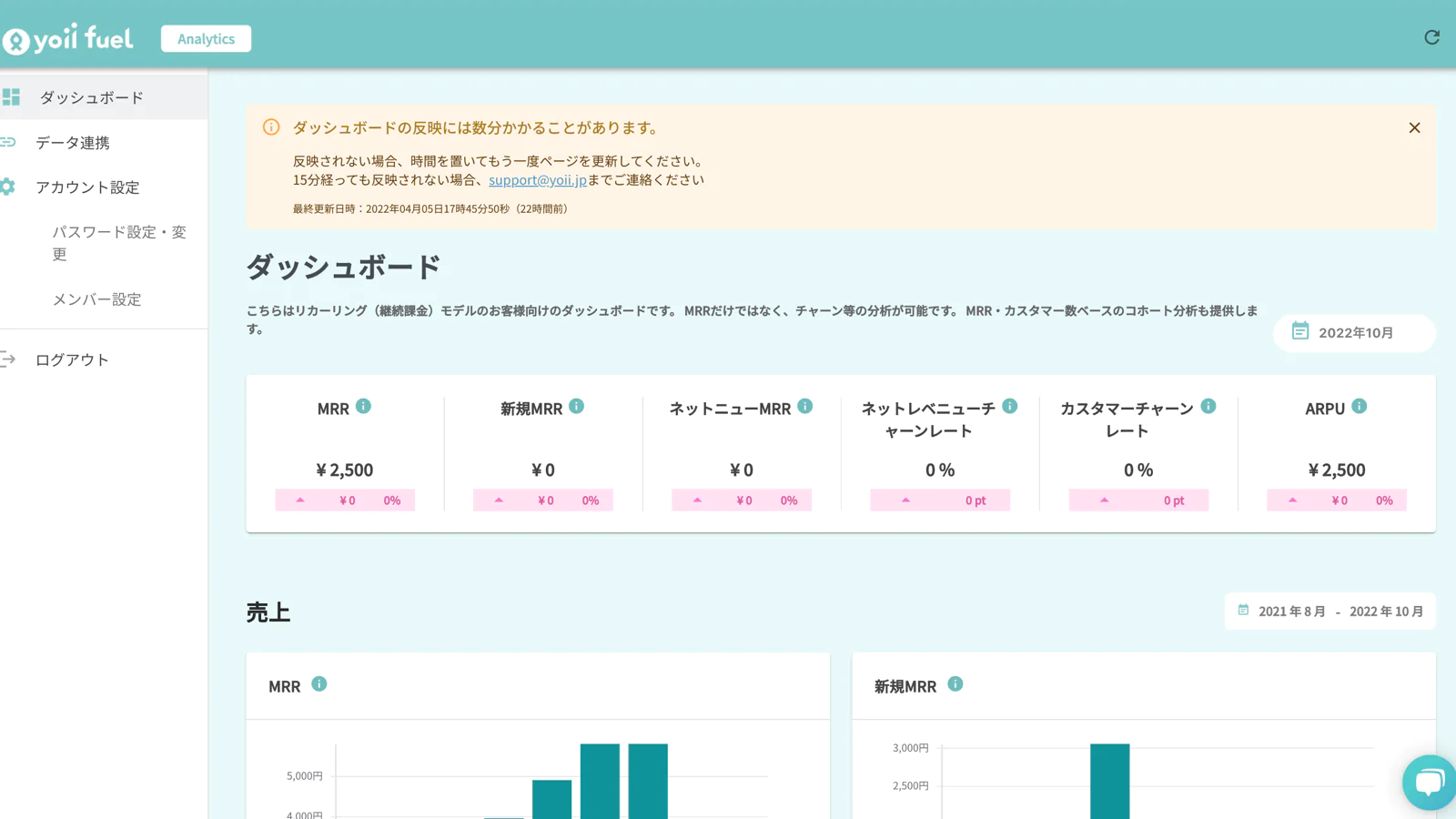Open the chat support bubble

[x=1429, y=782]
